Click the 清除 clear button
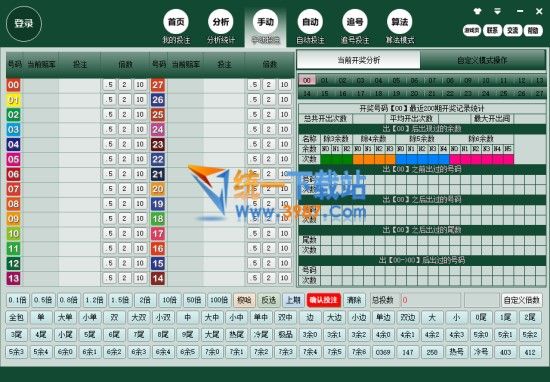 coord(354,300)
